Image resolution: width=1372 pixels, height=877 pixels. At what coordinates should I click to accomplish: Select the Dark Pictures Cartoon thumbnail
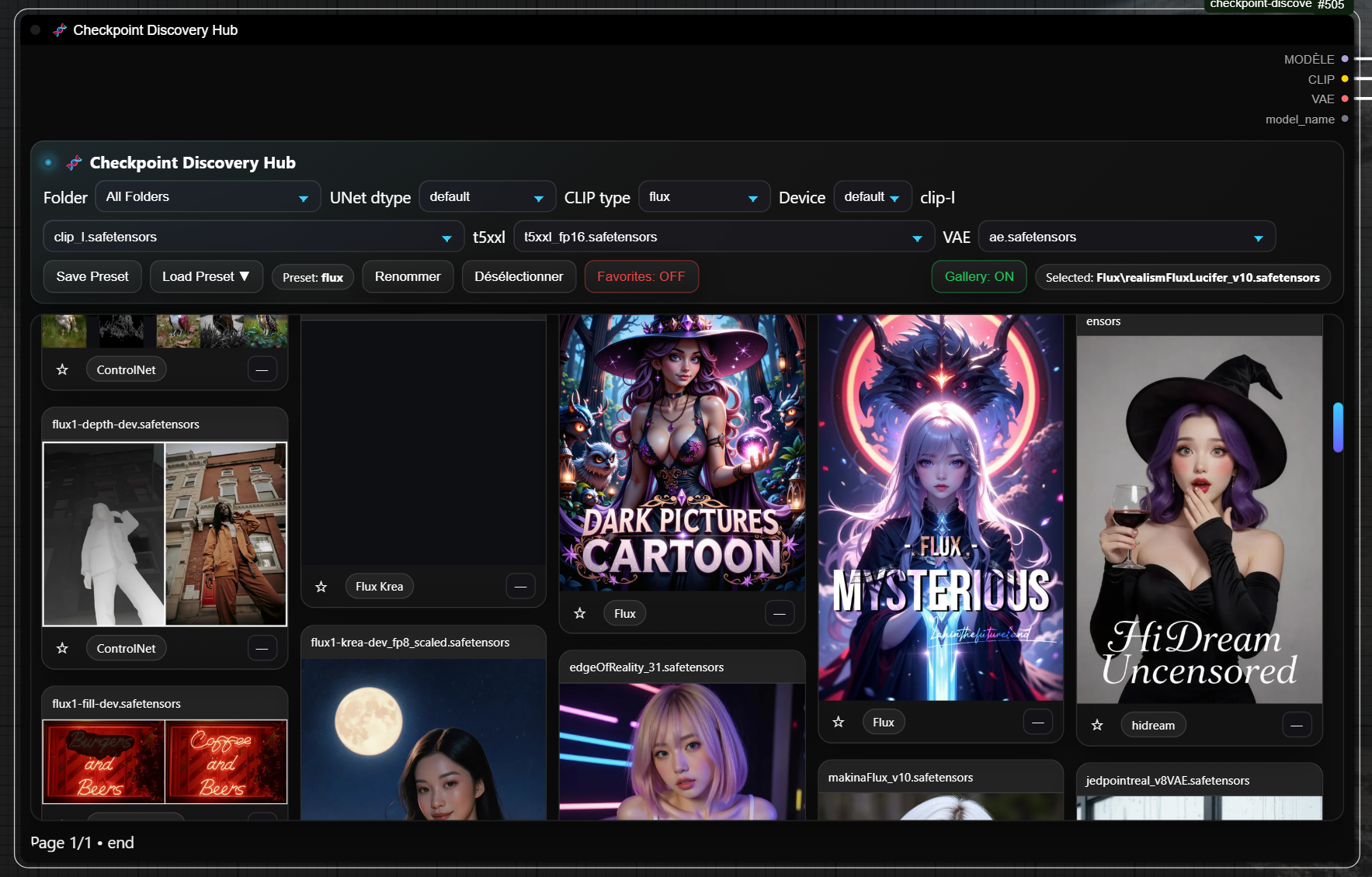[x=682, y=452]
